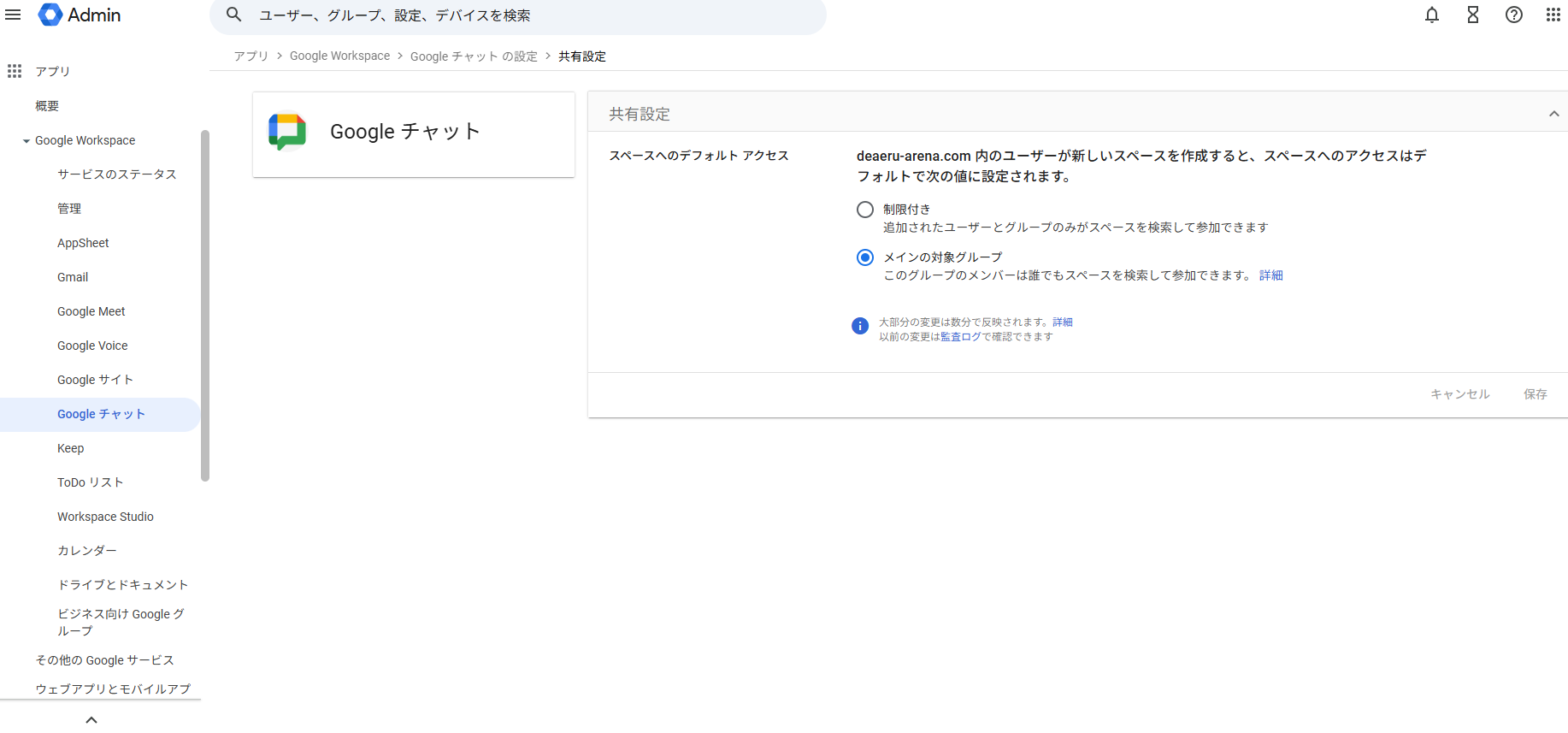Select Google Voice in the sidebar
This screenshot has width=1568, height=733.
[92, 346]
